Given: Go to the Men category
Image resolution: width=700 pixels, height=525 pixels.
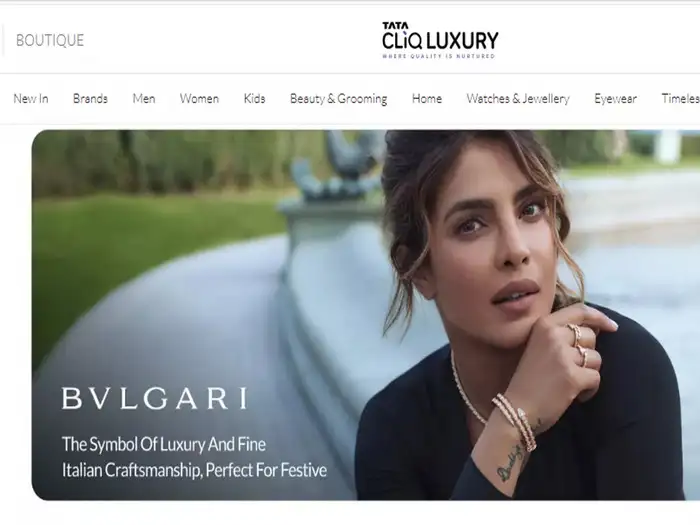Looking at the screenshot, I should [x=144, y=98].
